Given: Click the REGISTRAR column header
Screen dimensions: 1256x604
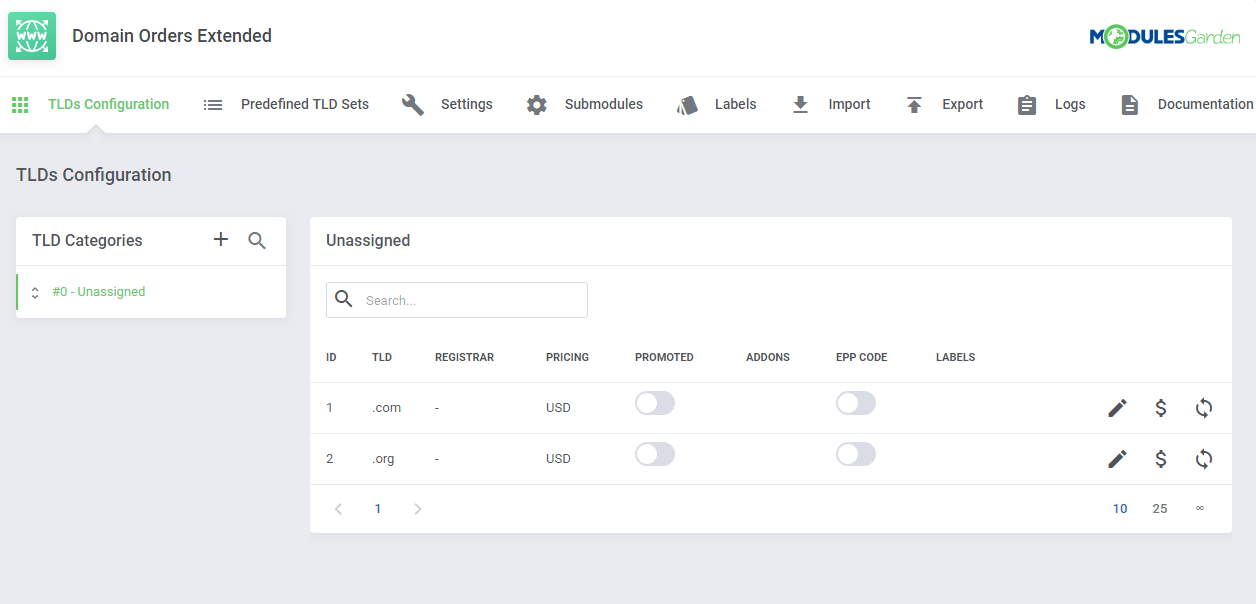Looking at the screenshot, I should pyautogui.click(x=464, y=357).
